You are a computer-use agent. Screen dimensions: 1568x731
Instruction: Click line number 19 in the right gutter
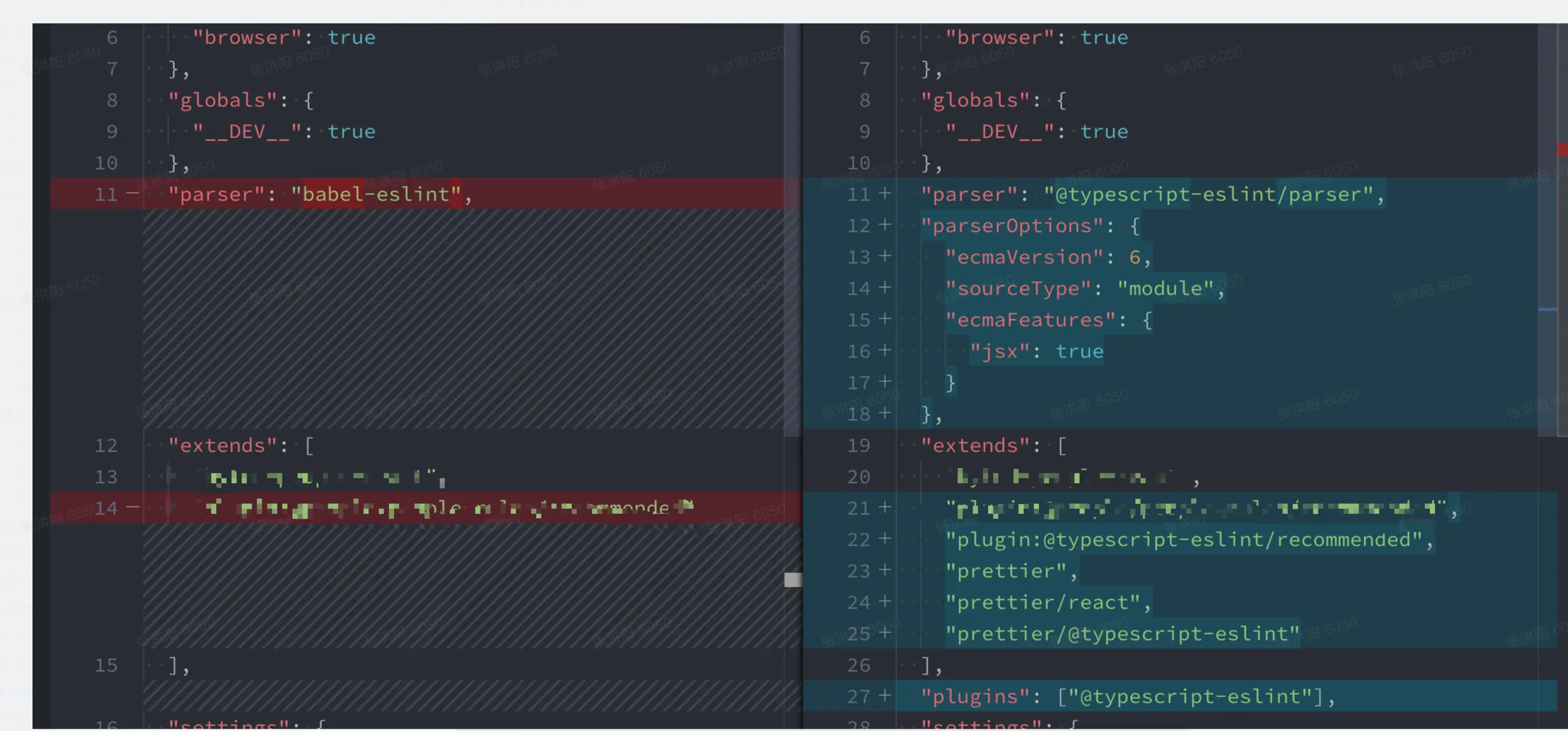[858, 445]
